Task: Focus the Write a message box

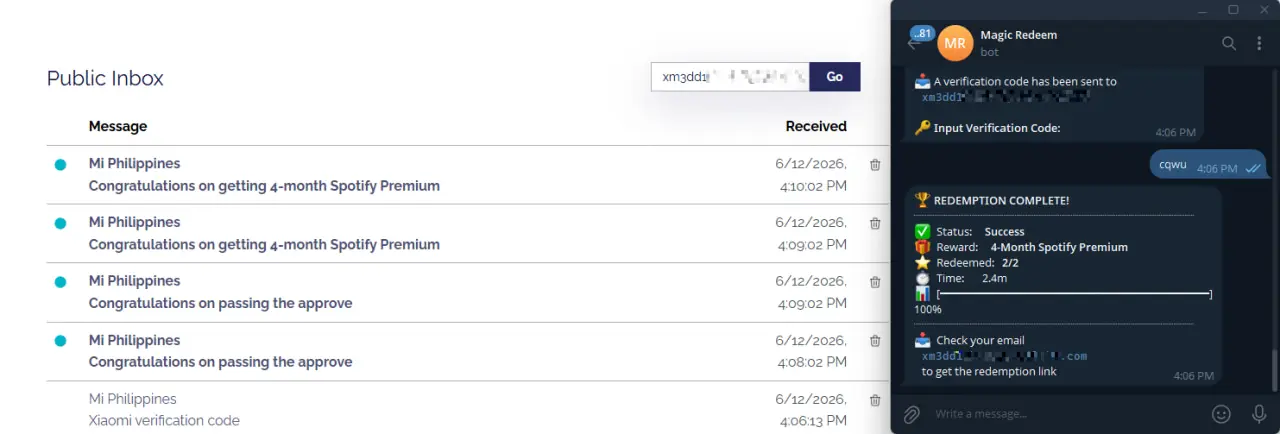Action: (1065, 414)
